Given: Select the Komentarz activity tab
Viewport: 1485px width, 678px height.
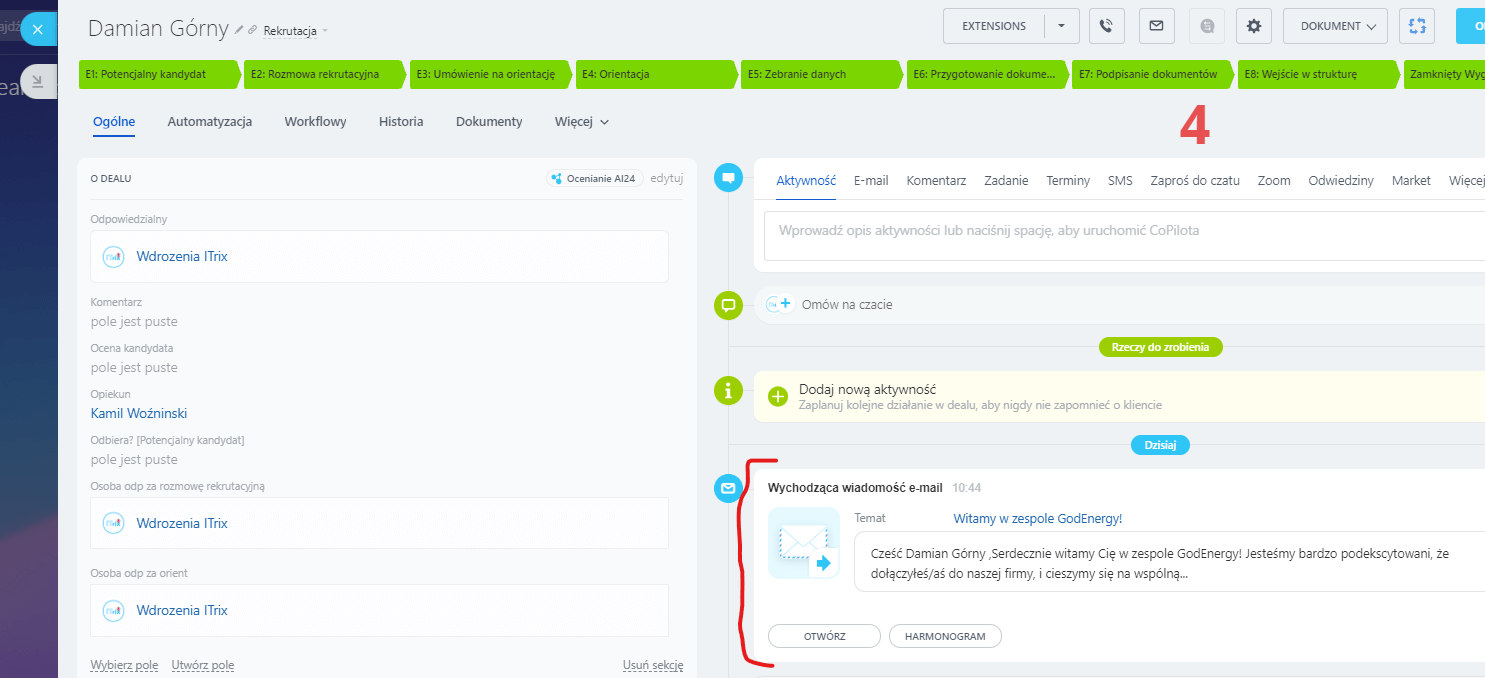Looking at the screenshot, I should click(x=935, y=181).
